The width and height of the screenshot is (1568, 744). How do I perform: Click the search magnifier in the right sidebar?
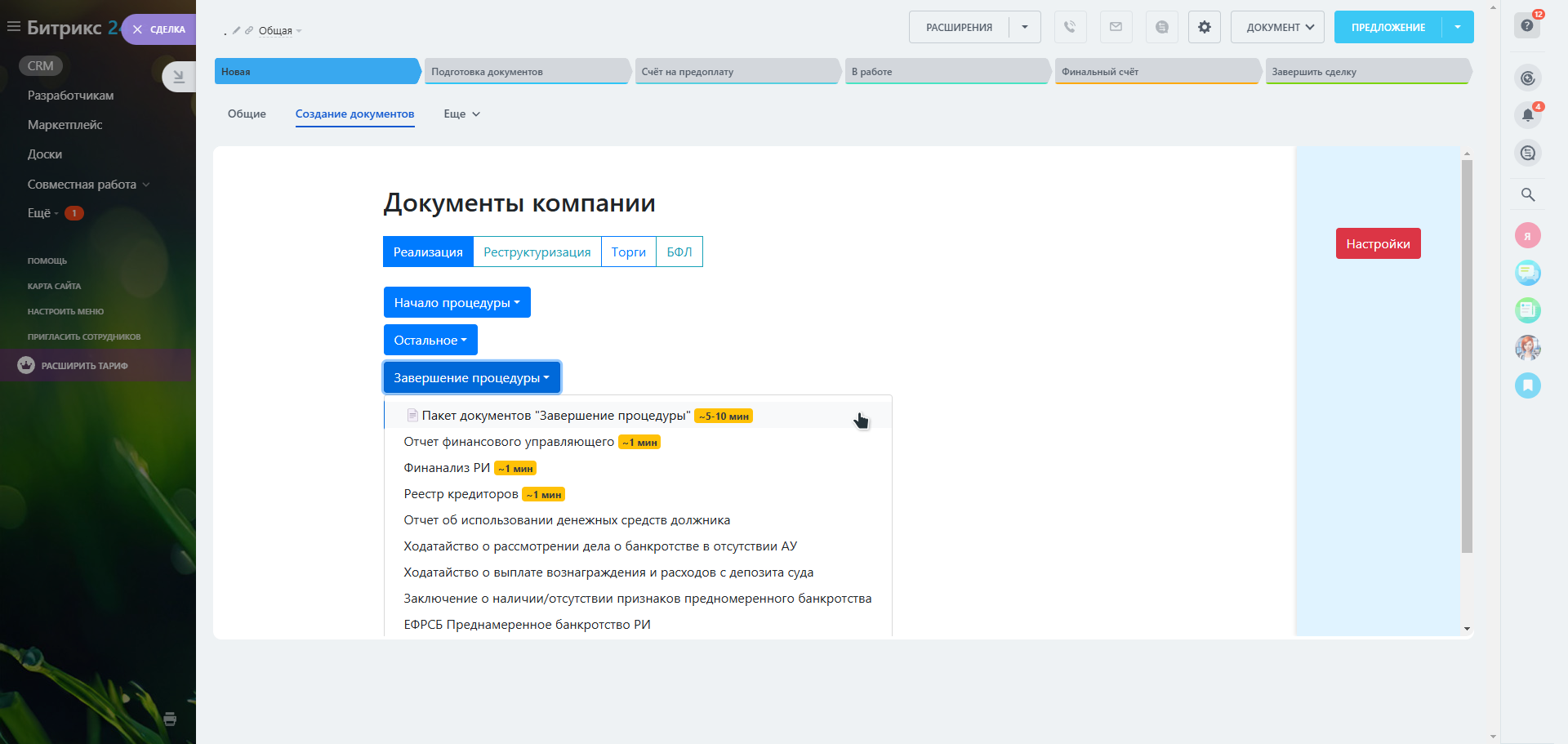tap(1527, 194)
